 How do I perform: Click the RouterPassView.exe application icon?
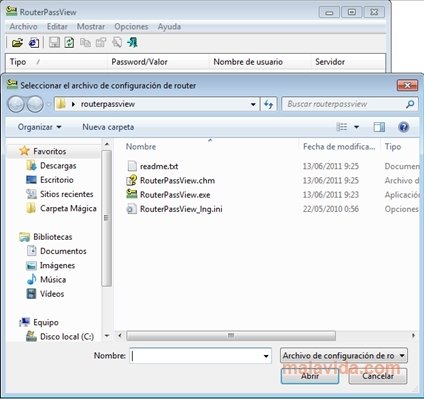(132, 195)
